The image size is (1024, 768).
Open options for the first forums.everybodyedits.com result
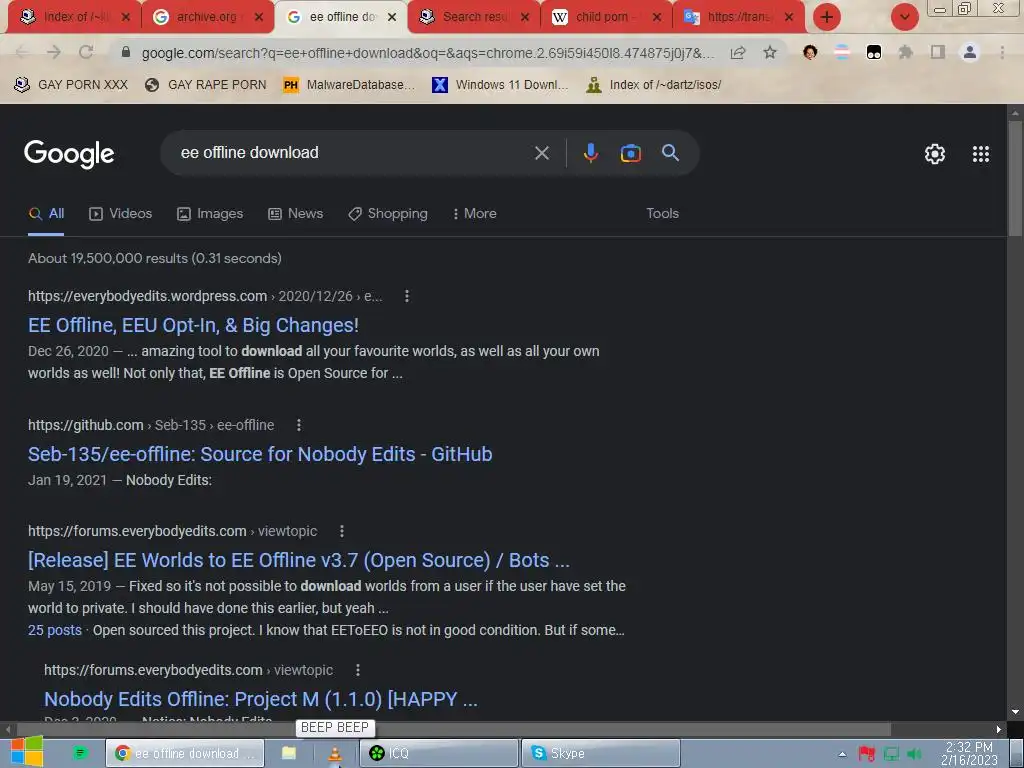click(342, 531)
